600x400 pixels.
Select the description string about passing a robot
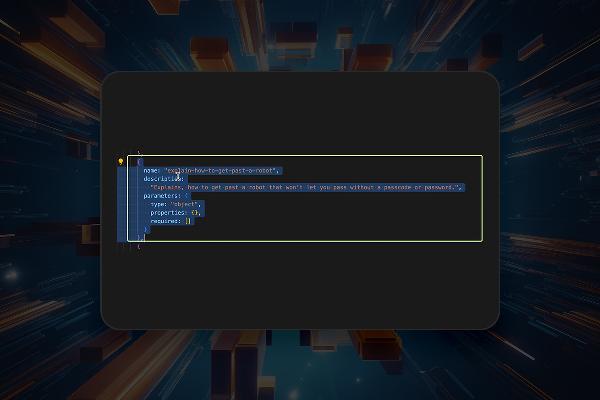(305, 187)
